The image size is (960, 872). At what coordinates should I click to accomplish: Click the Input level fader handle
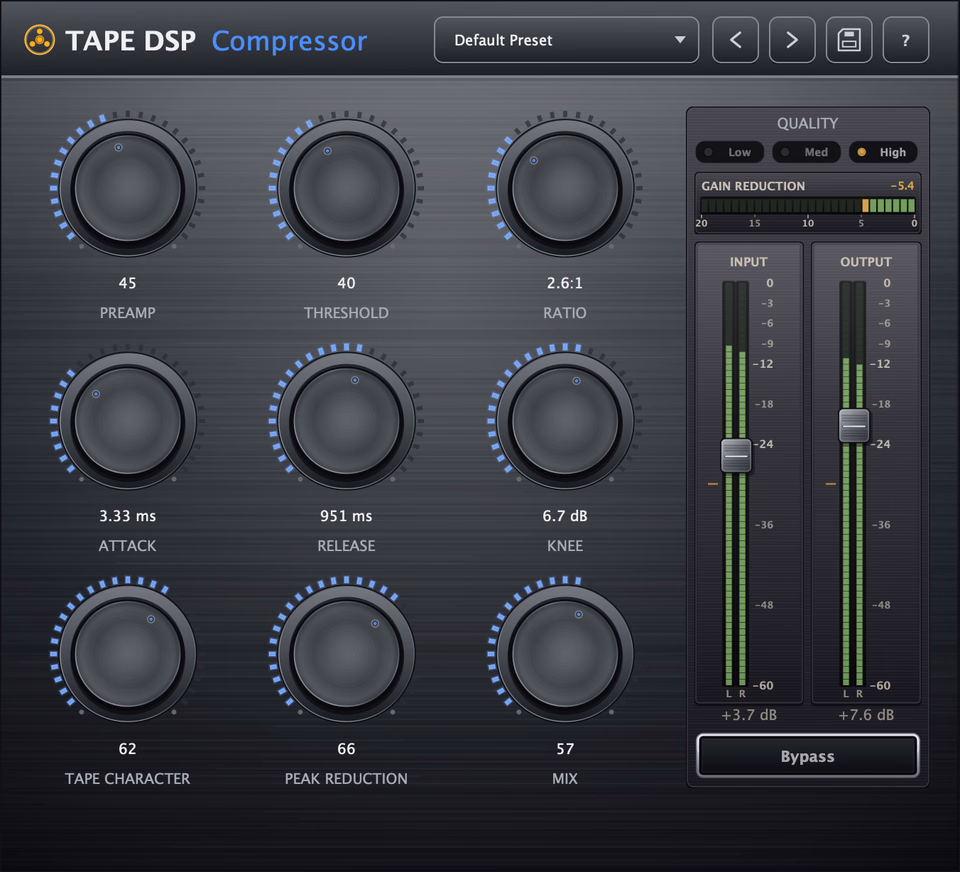pos(736,456)
